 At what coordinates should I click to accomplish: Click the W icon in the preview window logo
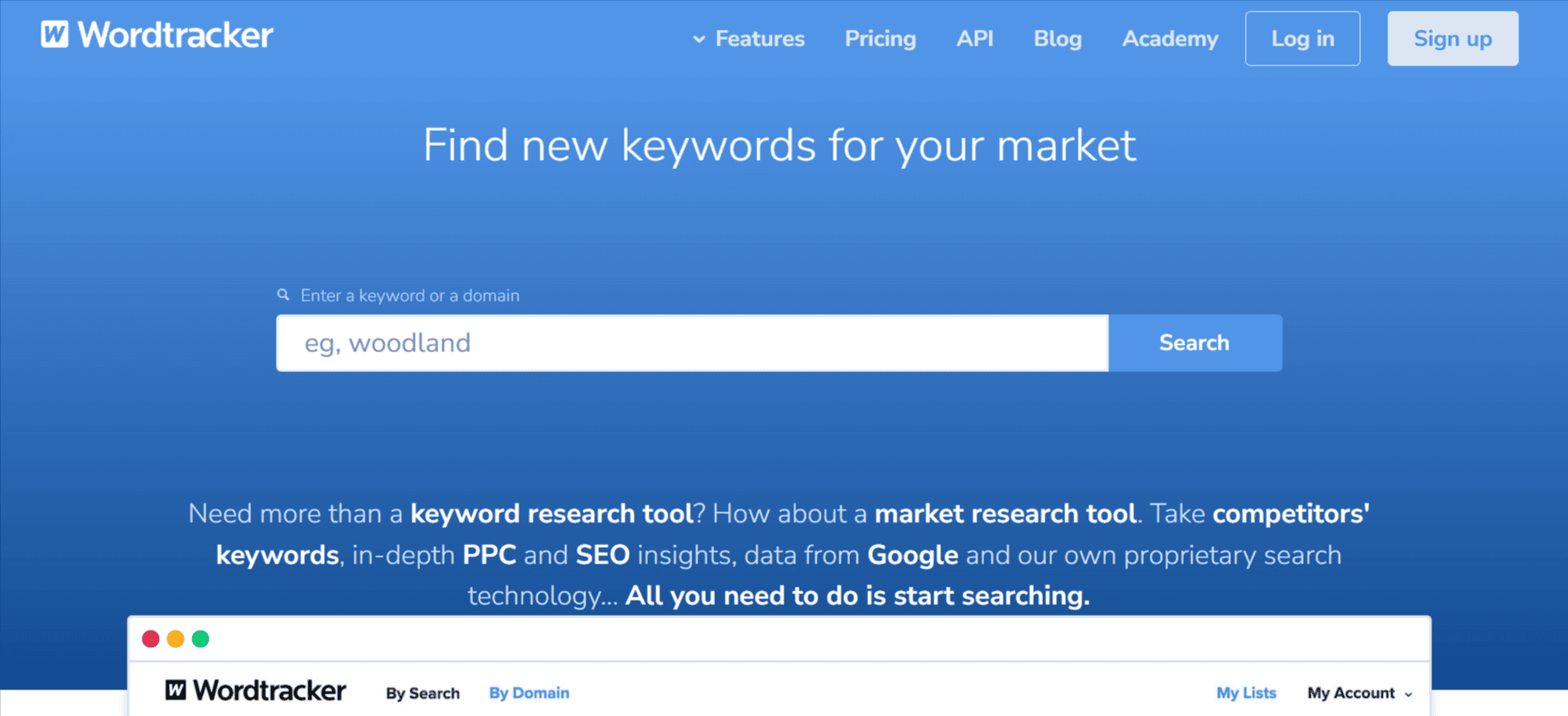click(x=175, y=690)
